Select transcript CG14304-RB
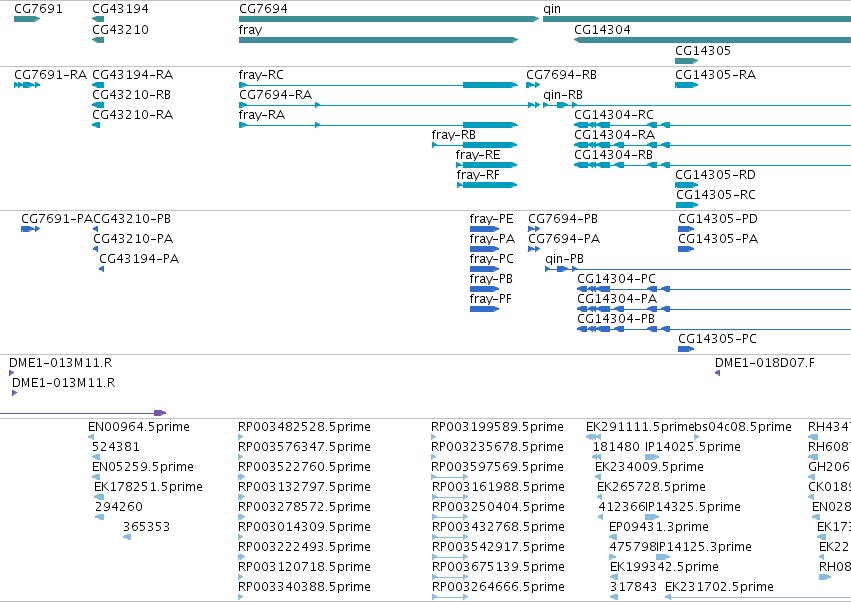851x602 pixels. pyautogui.click(x=613, y=155)
